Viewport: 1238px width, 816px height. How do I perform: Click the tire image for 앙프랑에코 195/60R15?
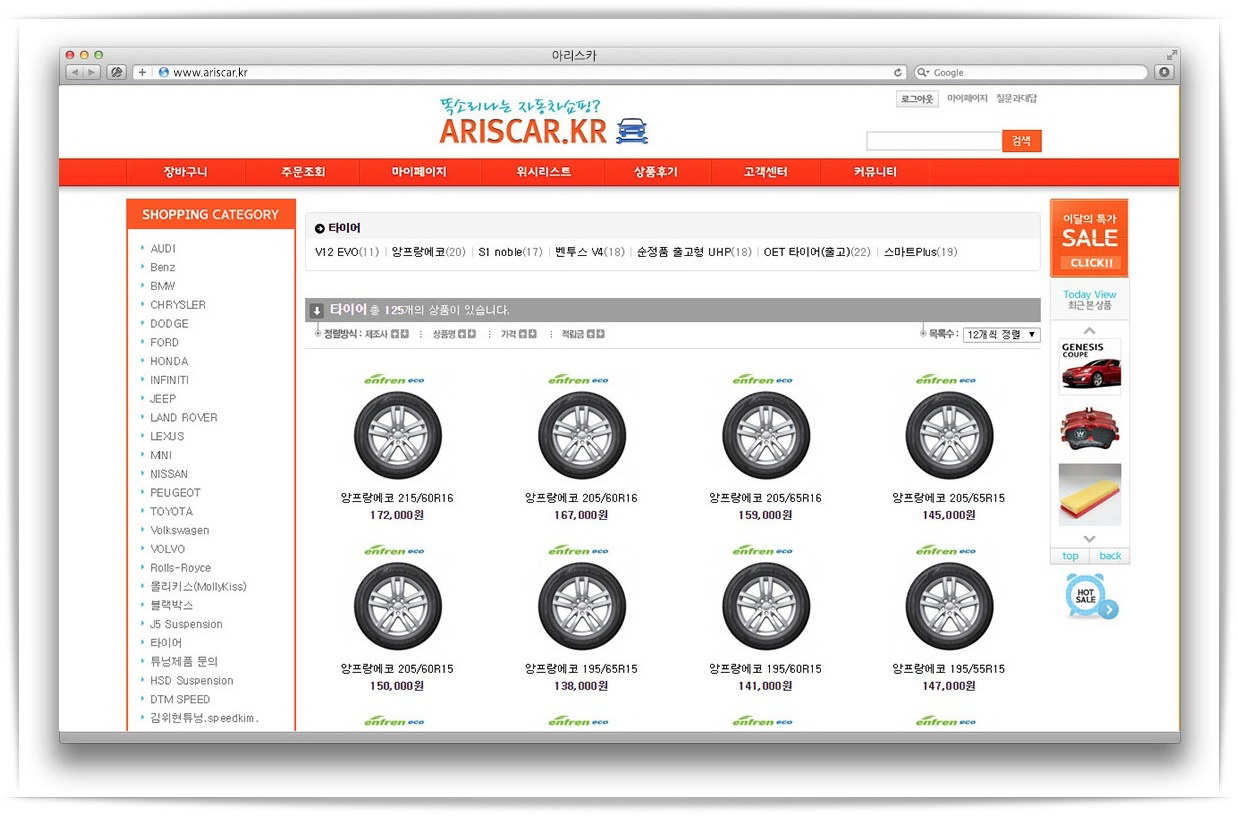[x=765, y=606]
